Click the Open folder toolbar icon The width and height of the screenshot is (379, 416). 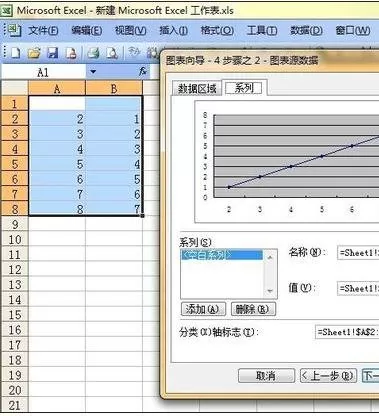(x=34, y=53)
